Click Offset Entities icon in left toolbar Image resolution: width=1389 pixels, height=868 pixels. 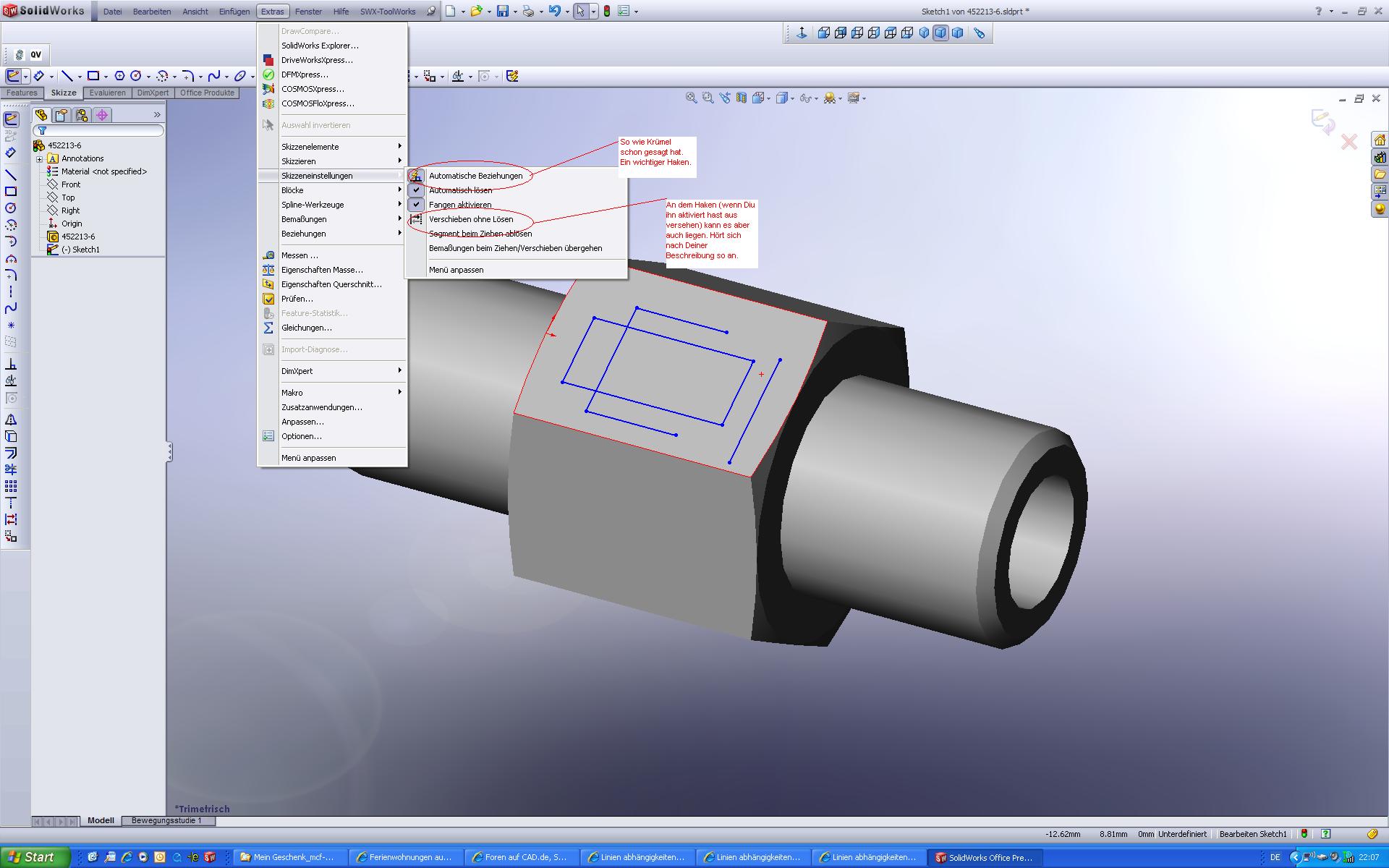pos(11,453)
